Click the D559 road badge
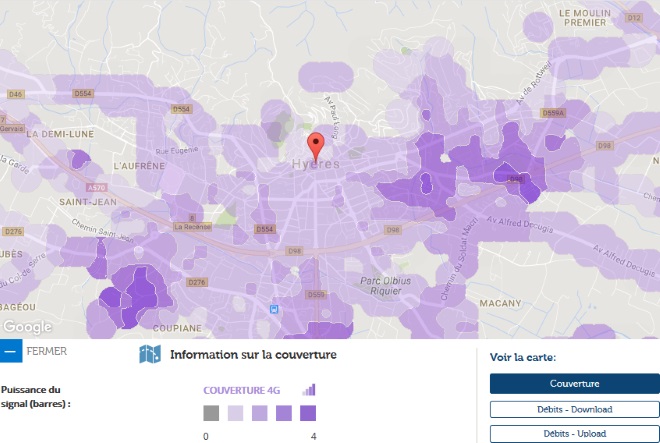 [316, 294]
